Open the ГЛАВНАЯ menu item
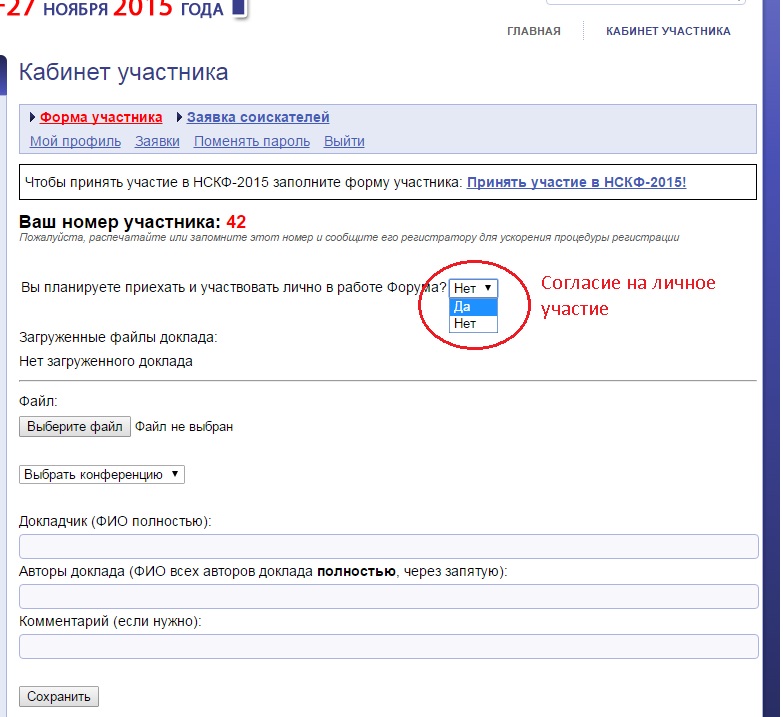This screenshot has height=717, width=783. click(x=533, y=31)
